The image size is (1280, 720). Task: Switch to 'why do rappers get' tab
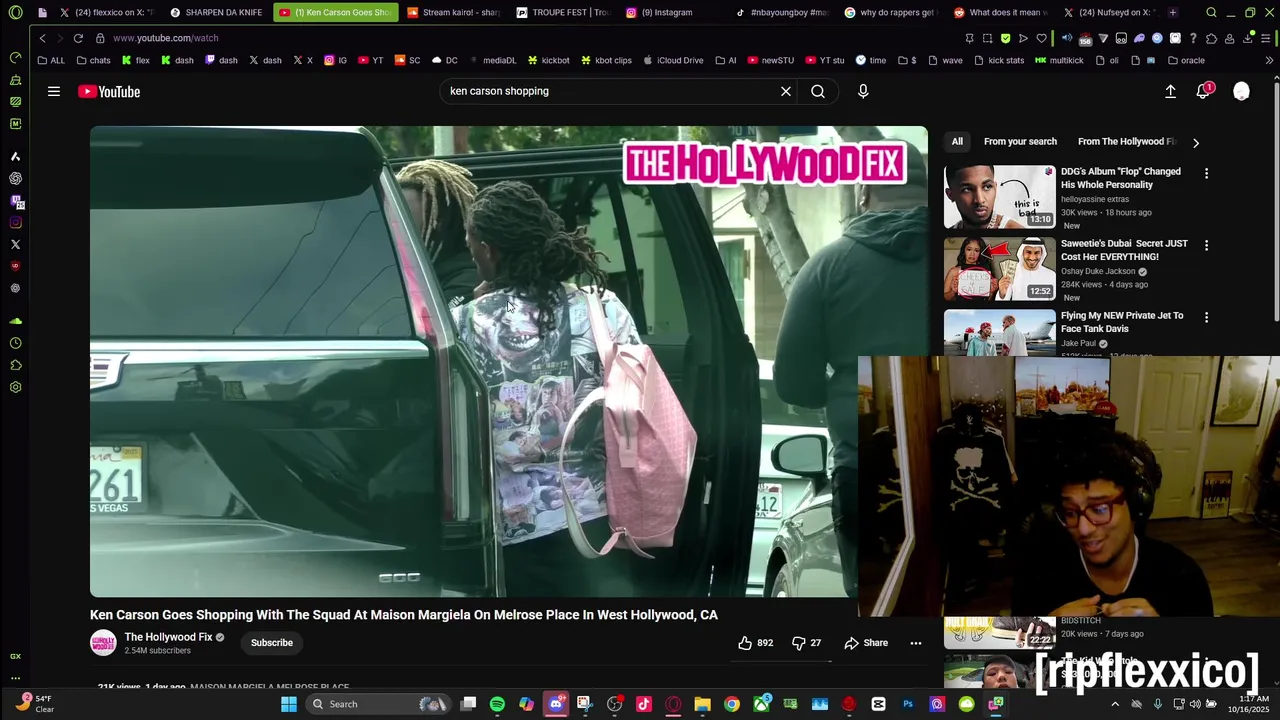click(889, 13)
